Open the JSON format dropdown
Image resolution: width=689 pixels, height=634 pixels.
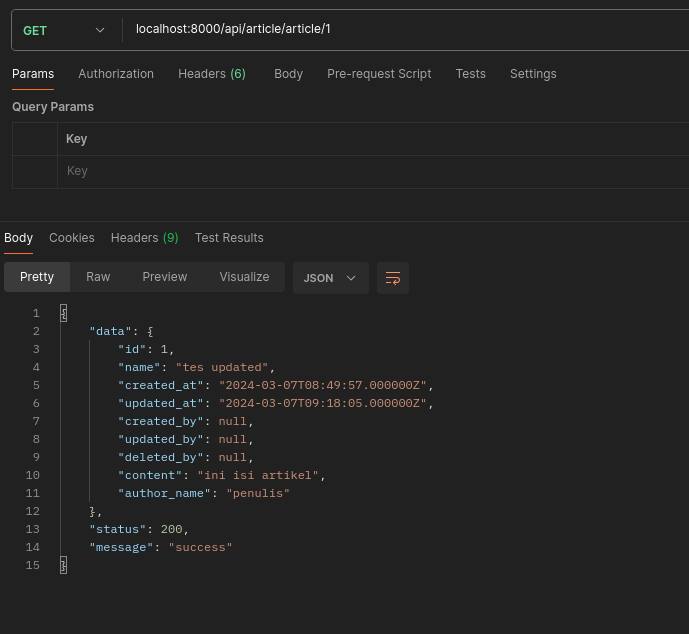pos(330,278)
